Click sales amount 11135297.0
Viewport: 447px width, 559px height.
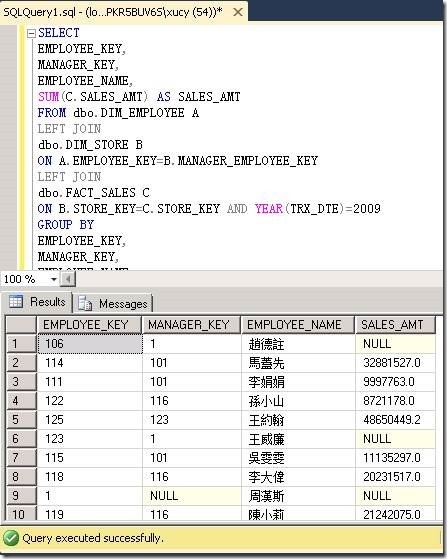(x=395, y=458)
